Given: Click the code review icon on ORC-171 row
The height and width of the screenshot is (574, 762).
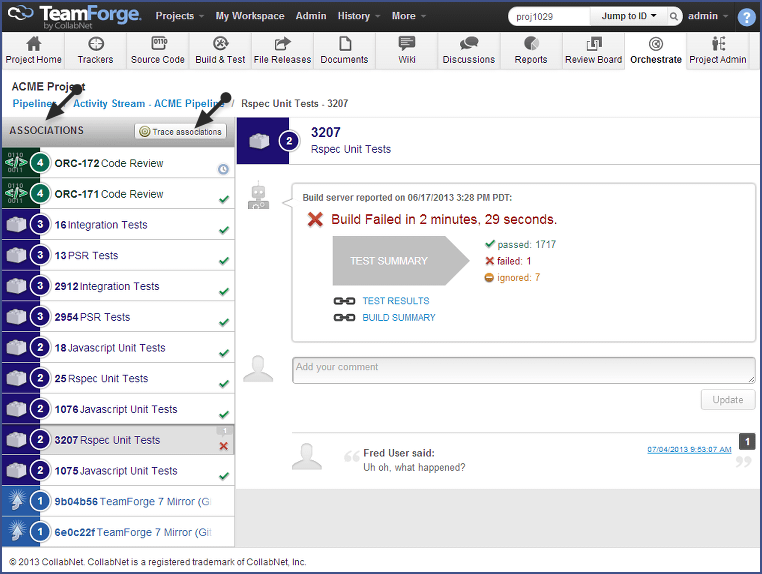Looking at the screenshot, I should click(16, 193).
